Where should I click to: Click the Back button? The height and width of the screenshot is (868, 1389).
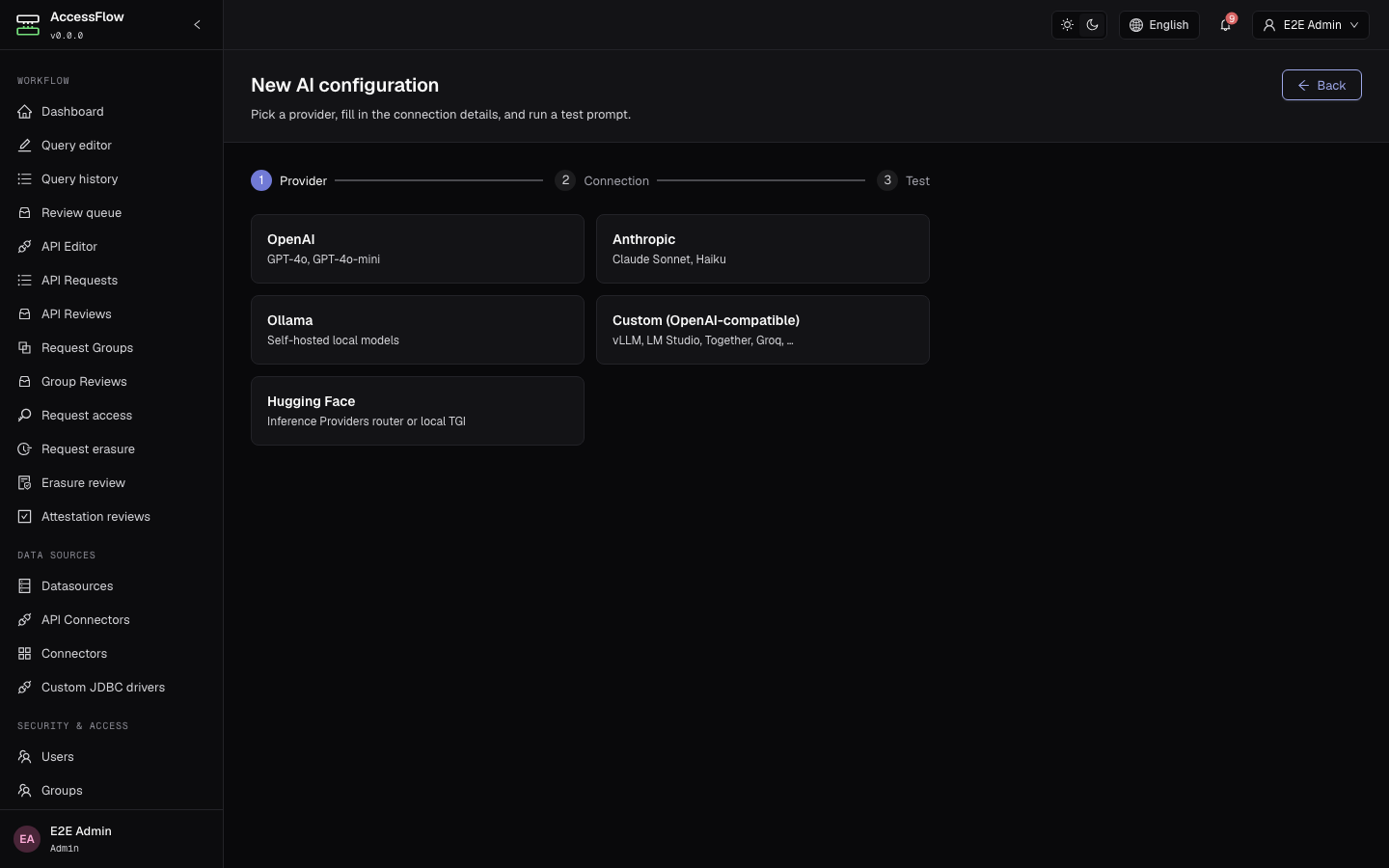click(x=1321, y=85)
